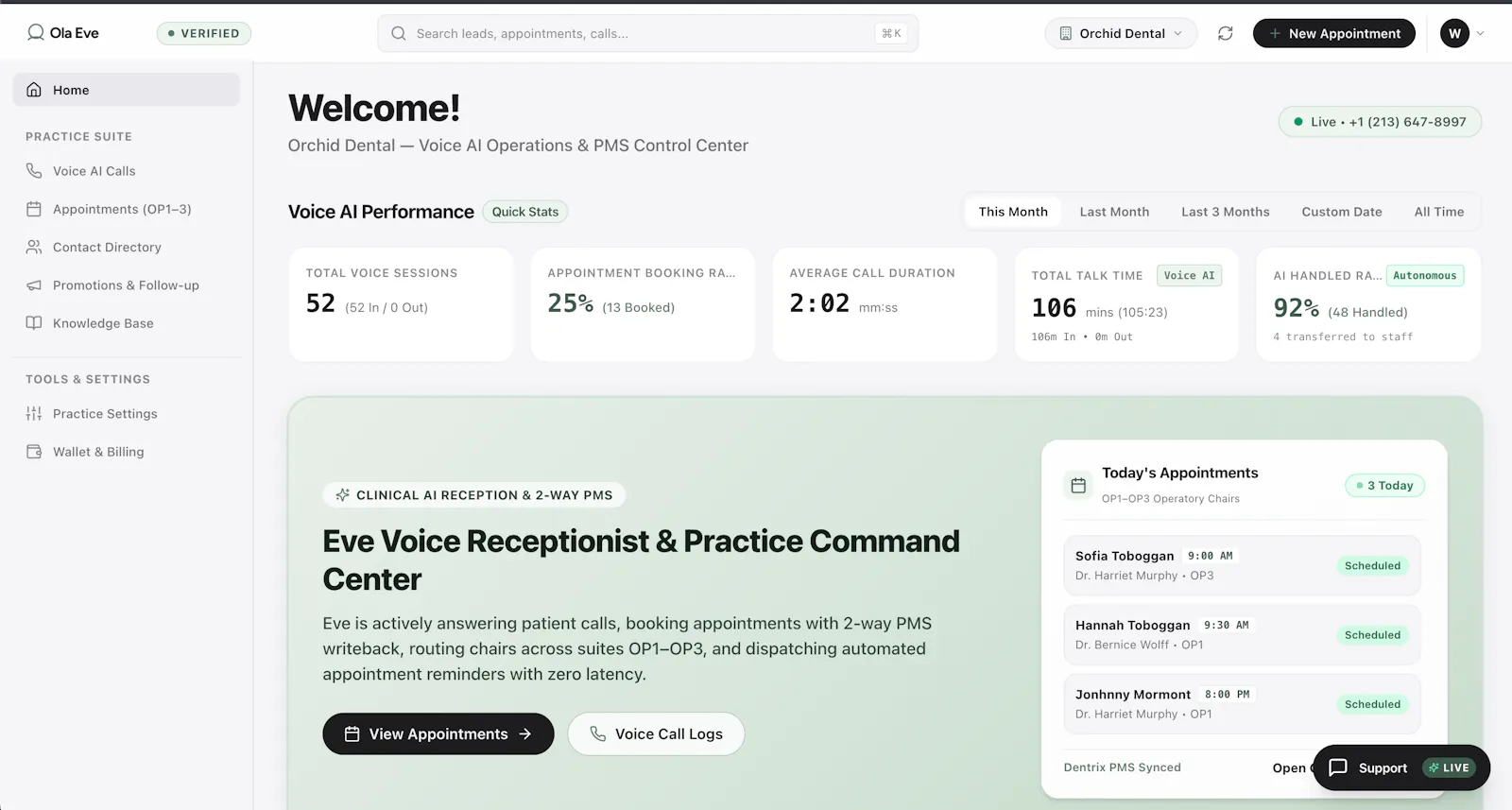Open Voice Call Logs
1512x810 pixels.
pos(656,734)
